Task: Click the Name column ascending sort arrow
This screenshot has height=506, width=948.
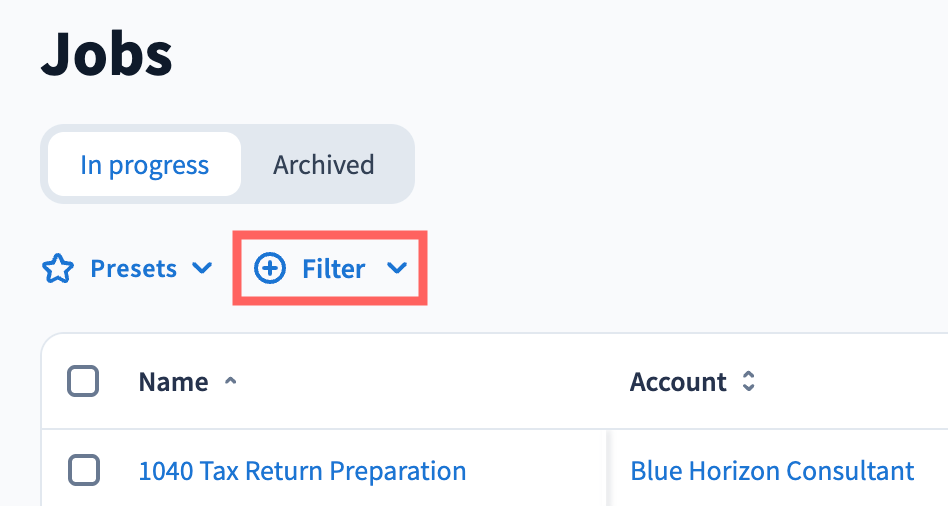Action: coord(231,381)
